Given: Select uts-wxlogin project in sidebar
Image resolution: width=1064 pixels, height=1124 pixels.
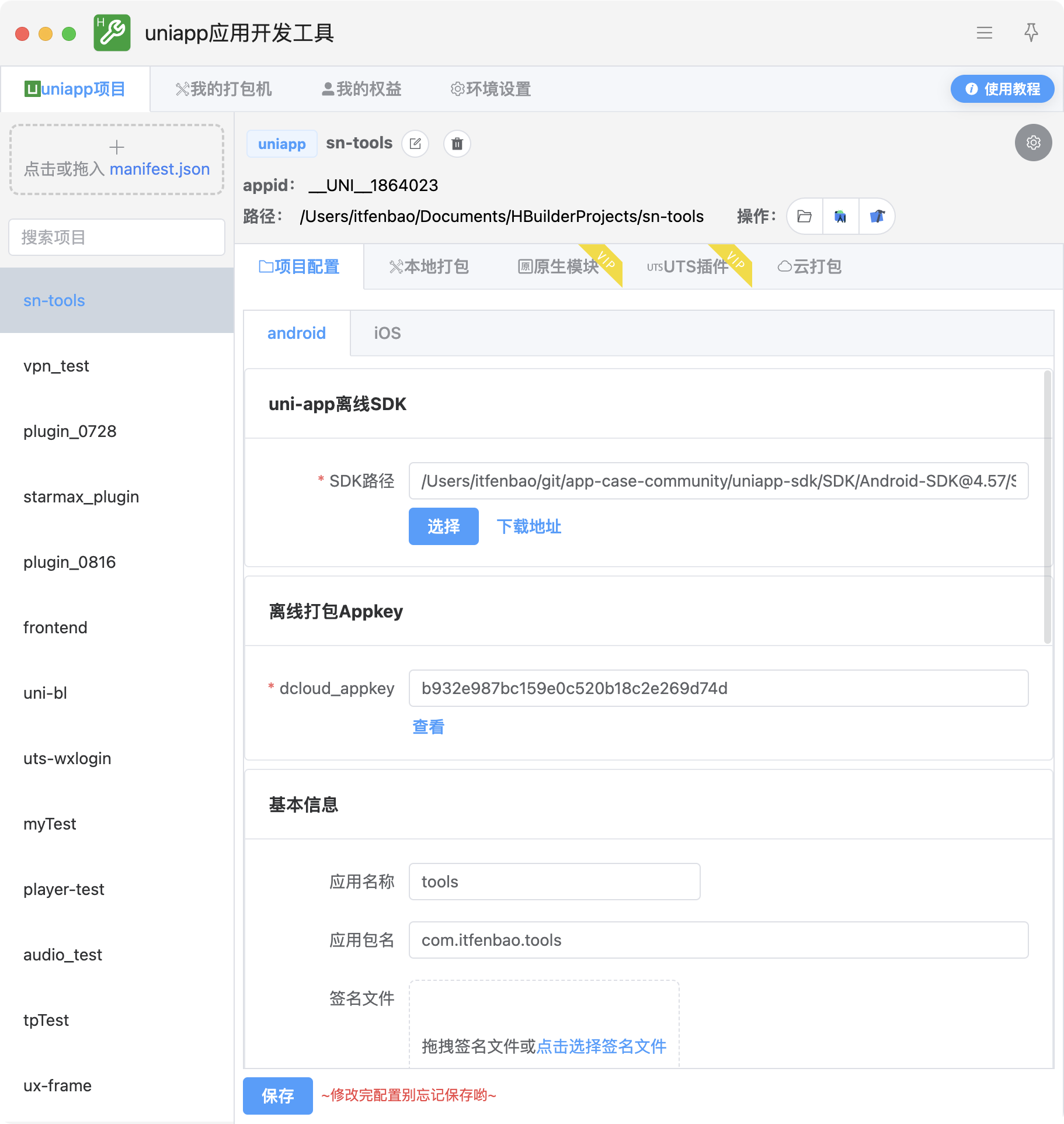Looking at the screenshot, I should 117,758.
